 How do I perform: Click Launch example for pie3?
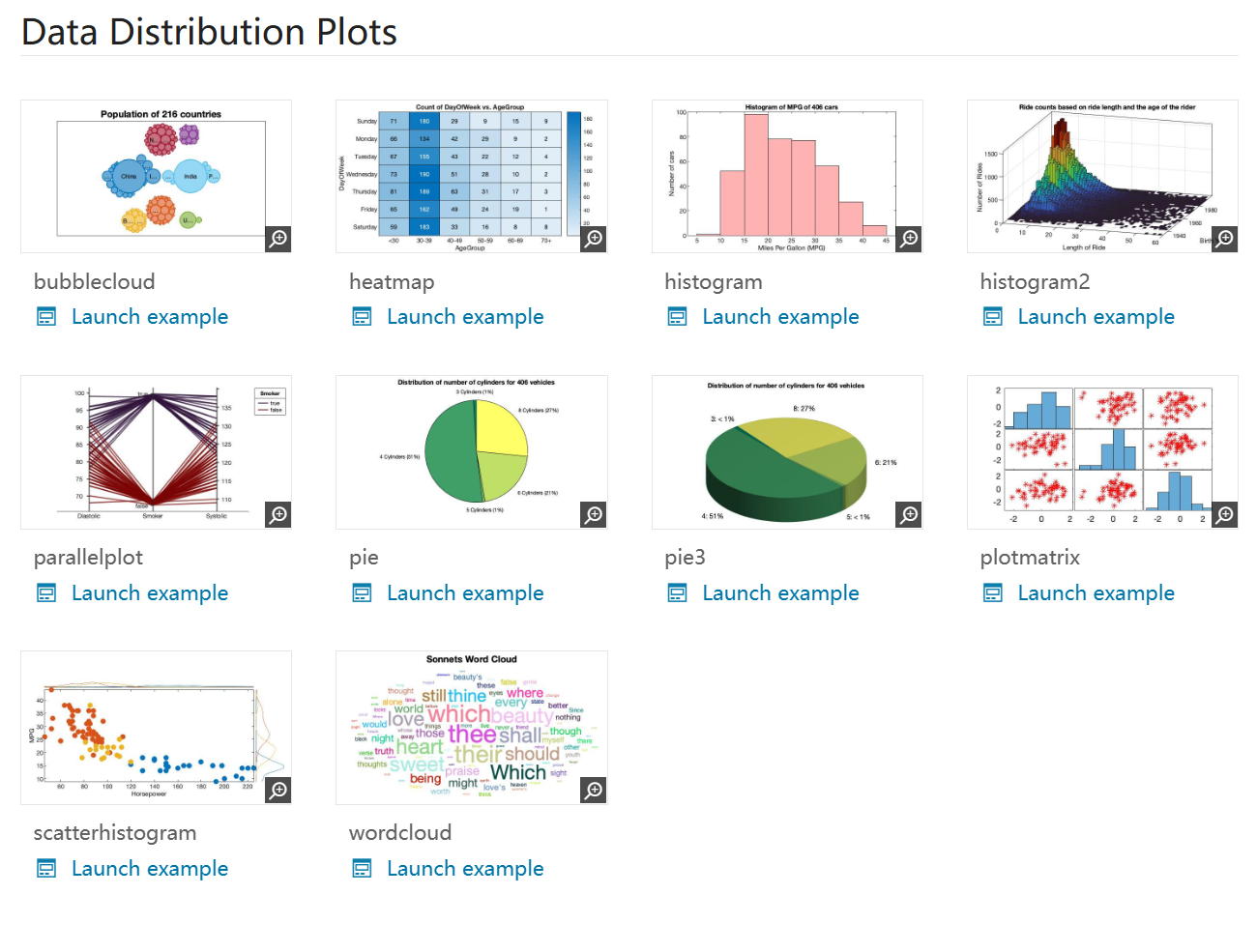780,593
